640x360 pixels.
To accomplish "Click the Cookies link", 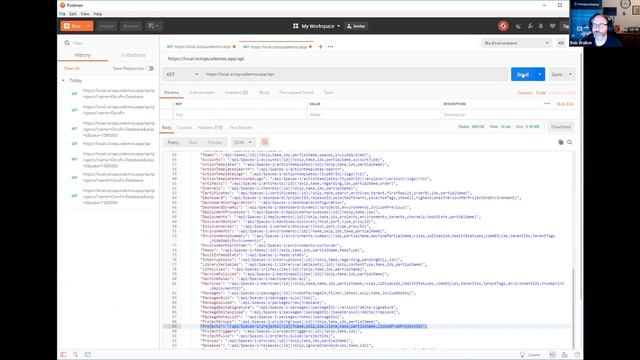I will point(524,93).
